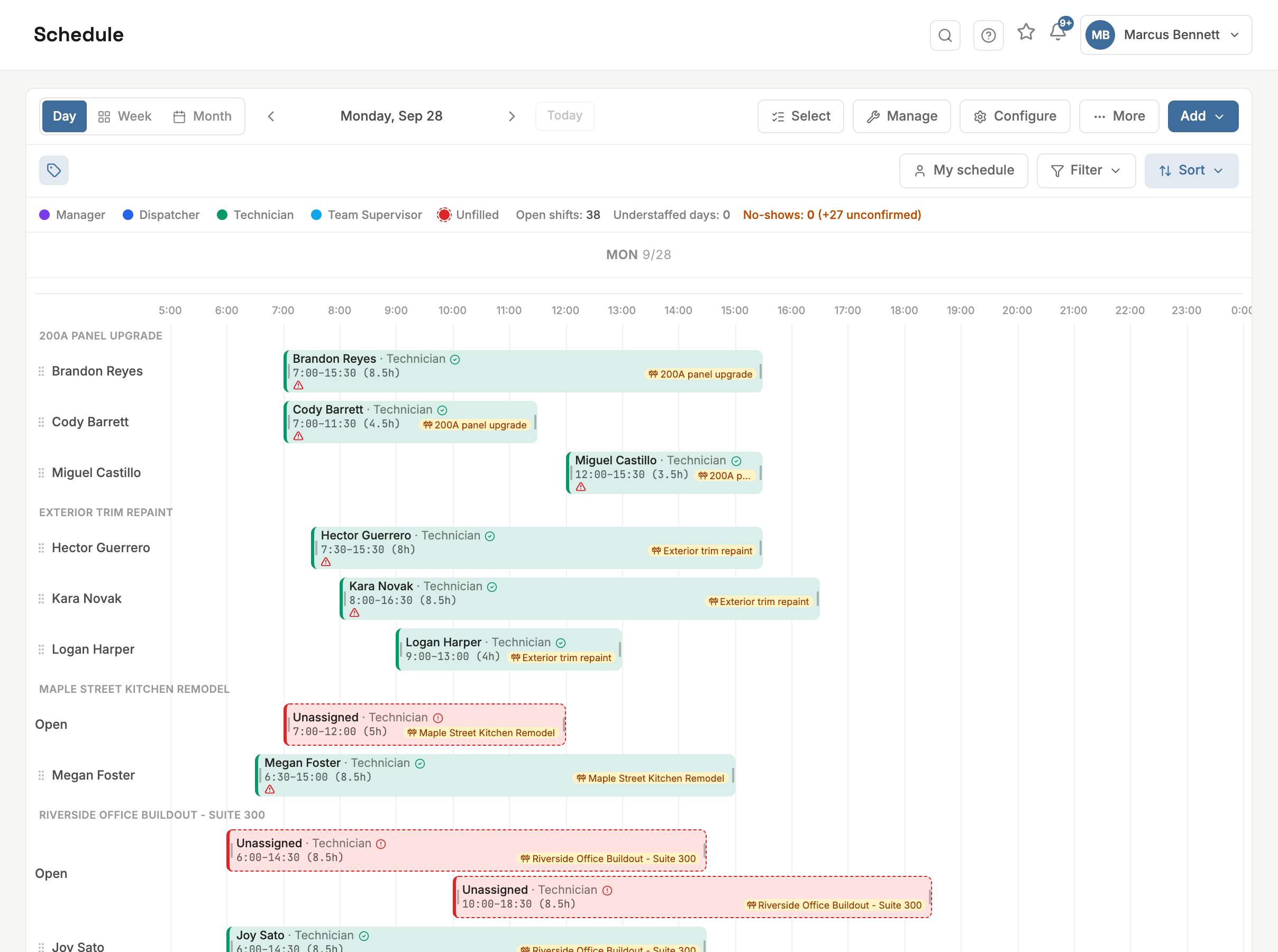Image resolution: width=1278 pixels, height=952 pixels.
Task: Click the No-shows unconfirmed text
Action: click(x=832, y=215)
